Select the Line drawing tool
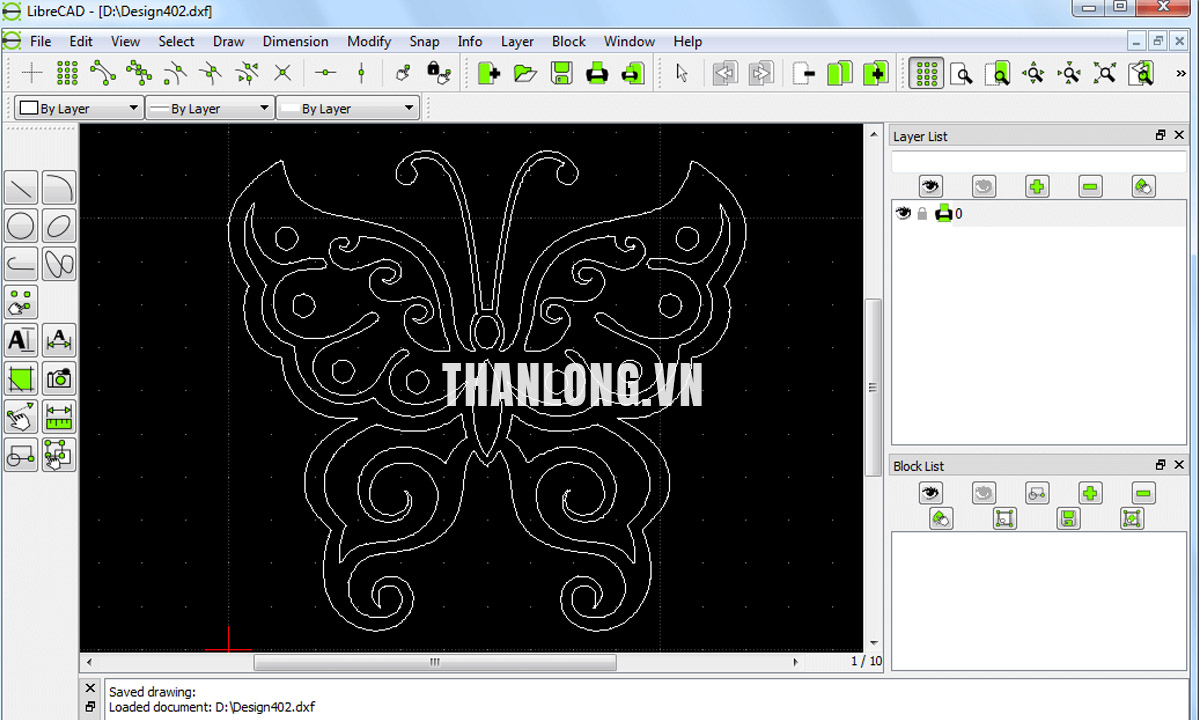Image resolution: width=1200 pixels, height=720 pixels. pyautogui.click(x=22, y=187)
